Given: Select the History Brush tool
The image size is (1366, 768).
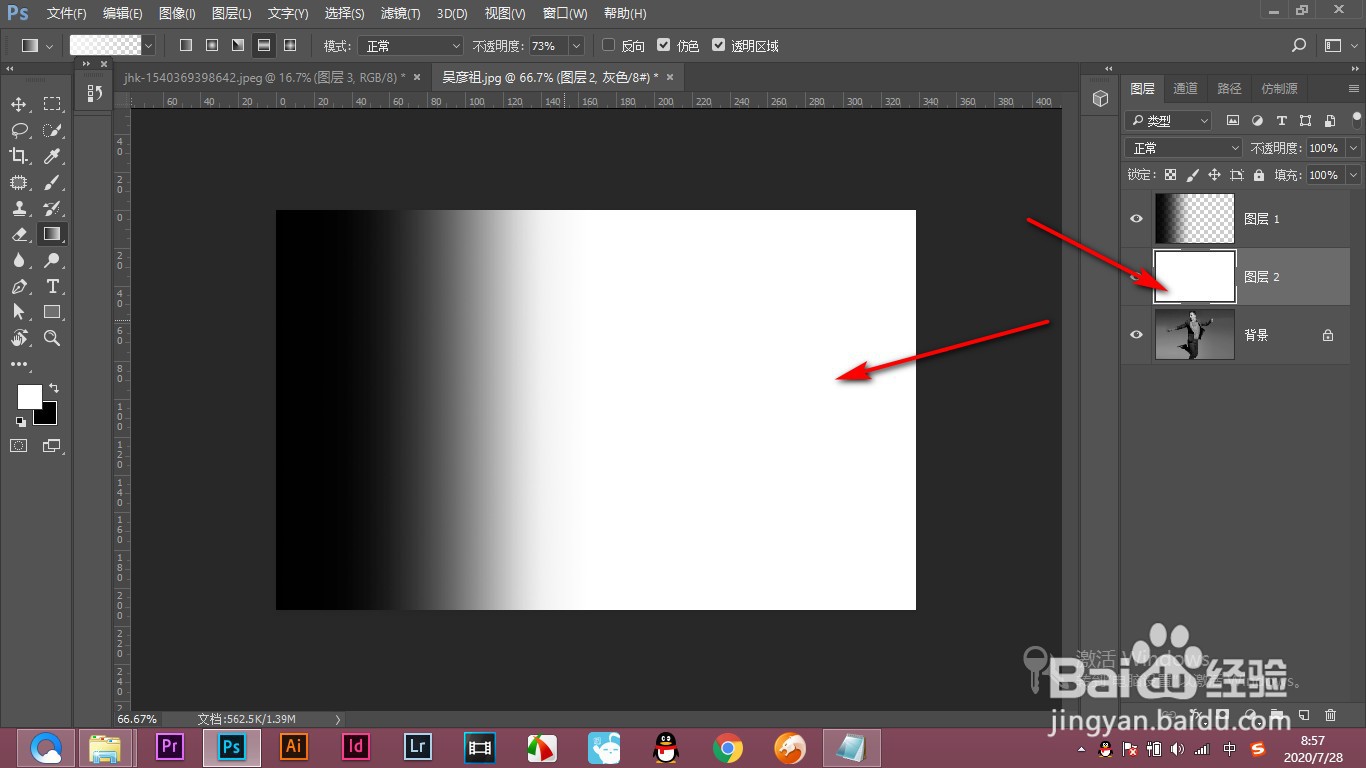Looking at the screenshot, I should tap(52, 208).
